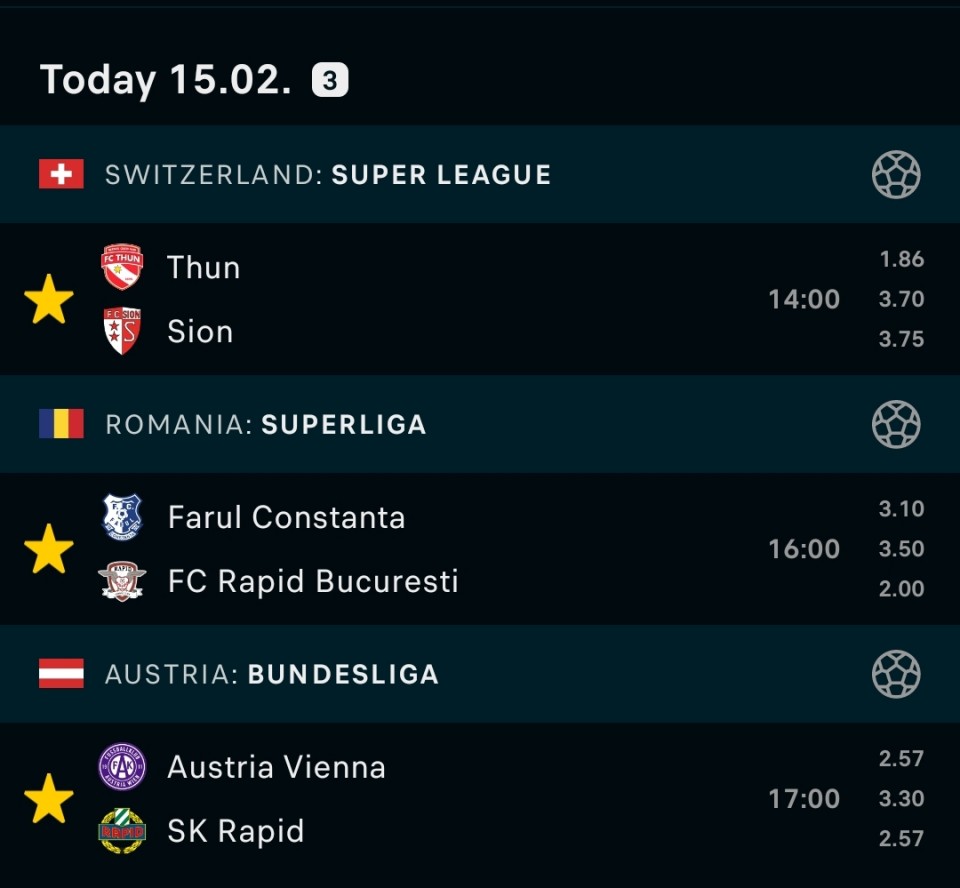Tap the SK Rapid club badge

pyautogui.click(x=122, y=831)
